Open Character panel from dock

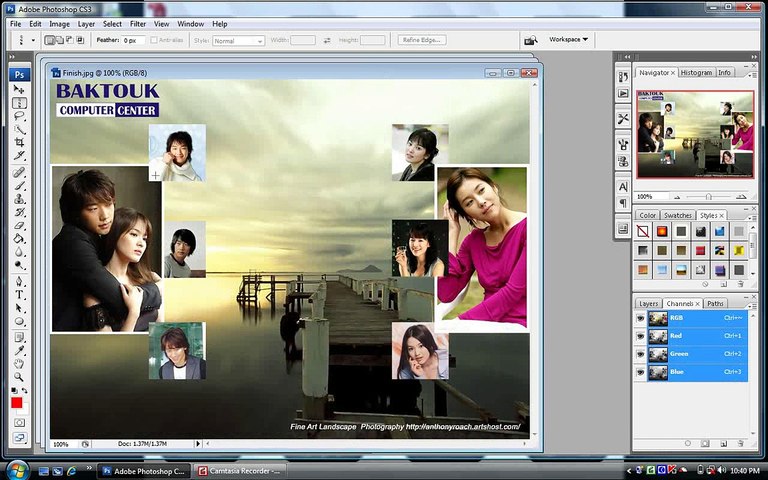623,187
